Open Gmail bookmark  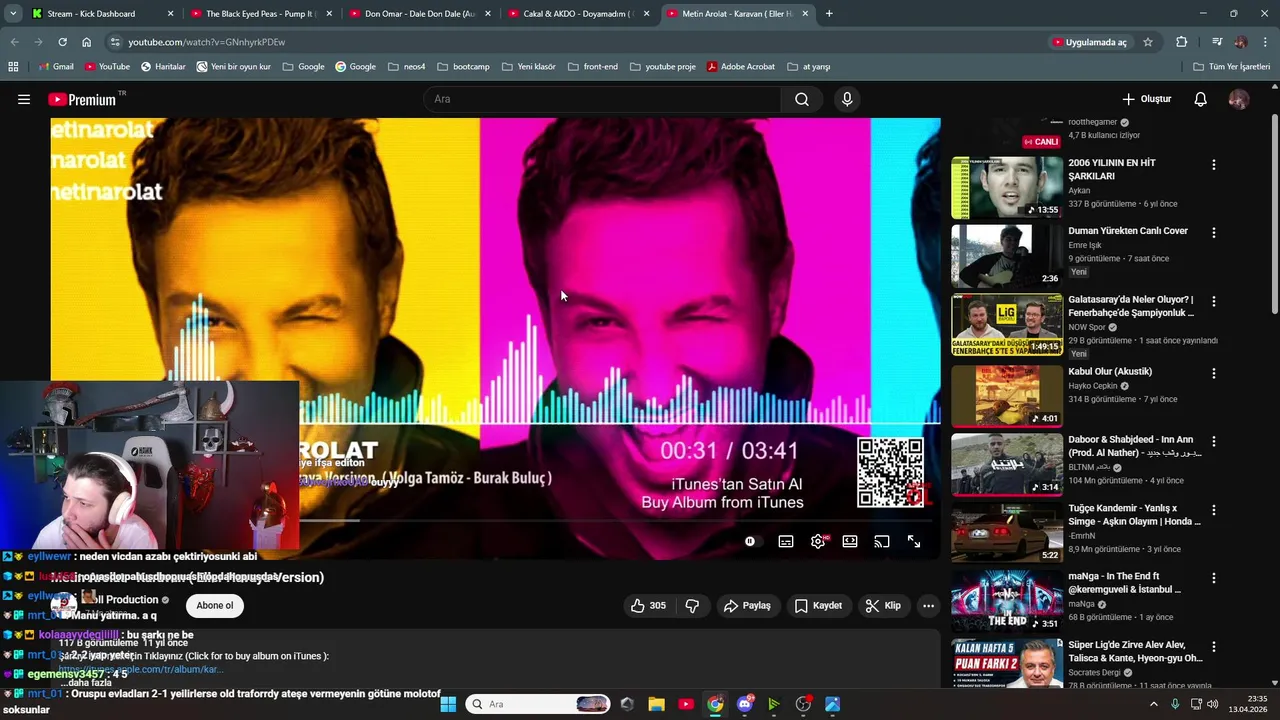[x=56, y=67]
